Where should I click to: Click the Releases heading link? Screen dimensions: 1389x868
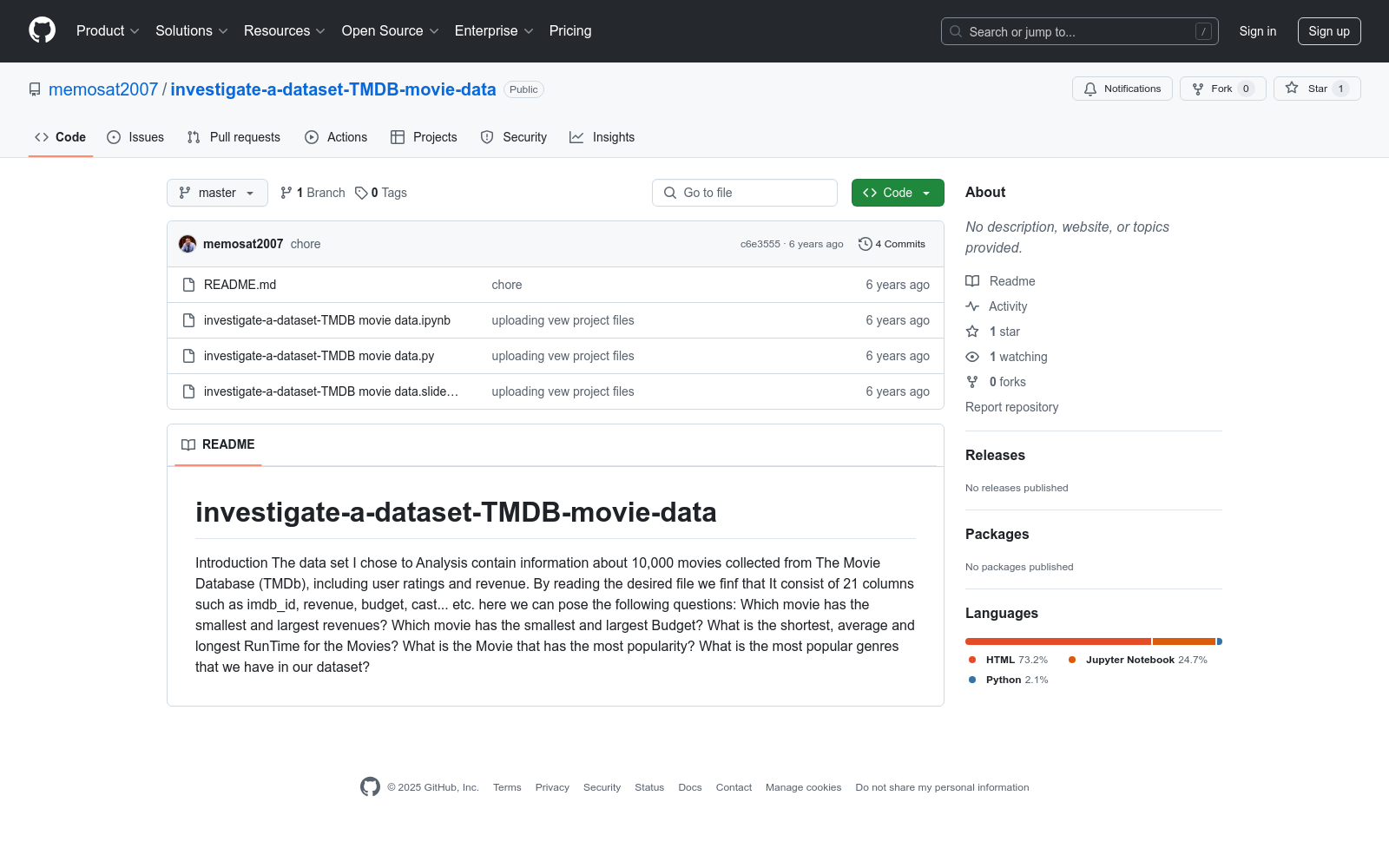(x=995, y=456)
